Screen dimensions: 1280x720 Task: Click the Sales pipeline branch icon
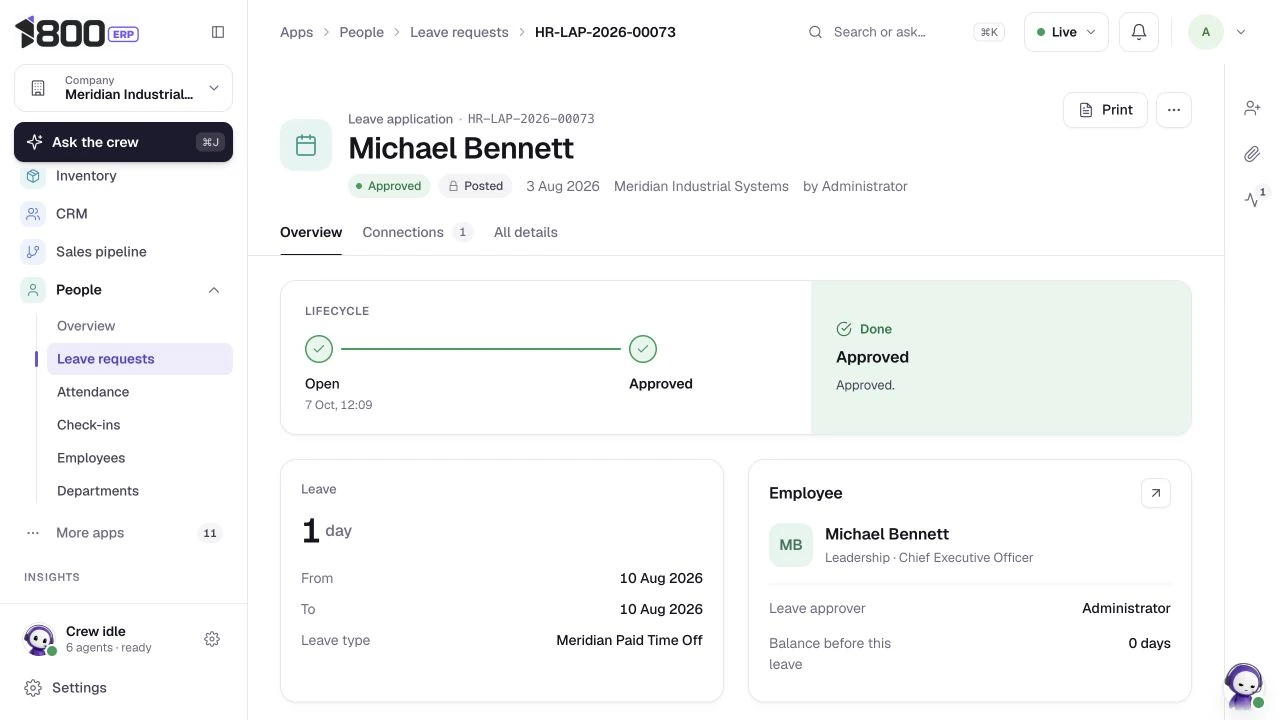click(x=33, y=252)
